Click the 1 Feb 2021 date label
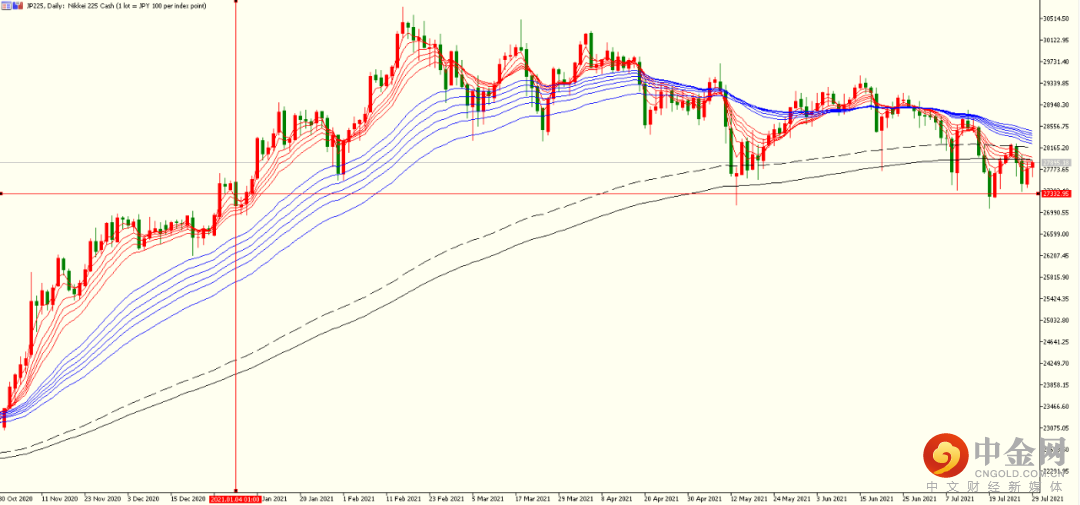Image resolution: width=1080 pixels, height=505 pixels. 360,498
